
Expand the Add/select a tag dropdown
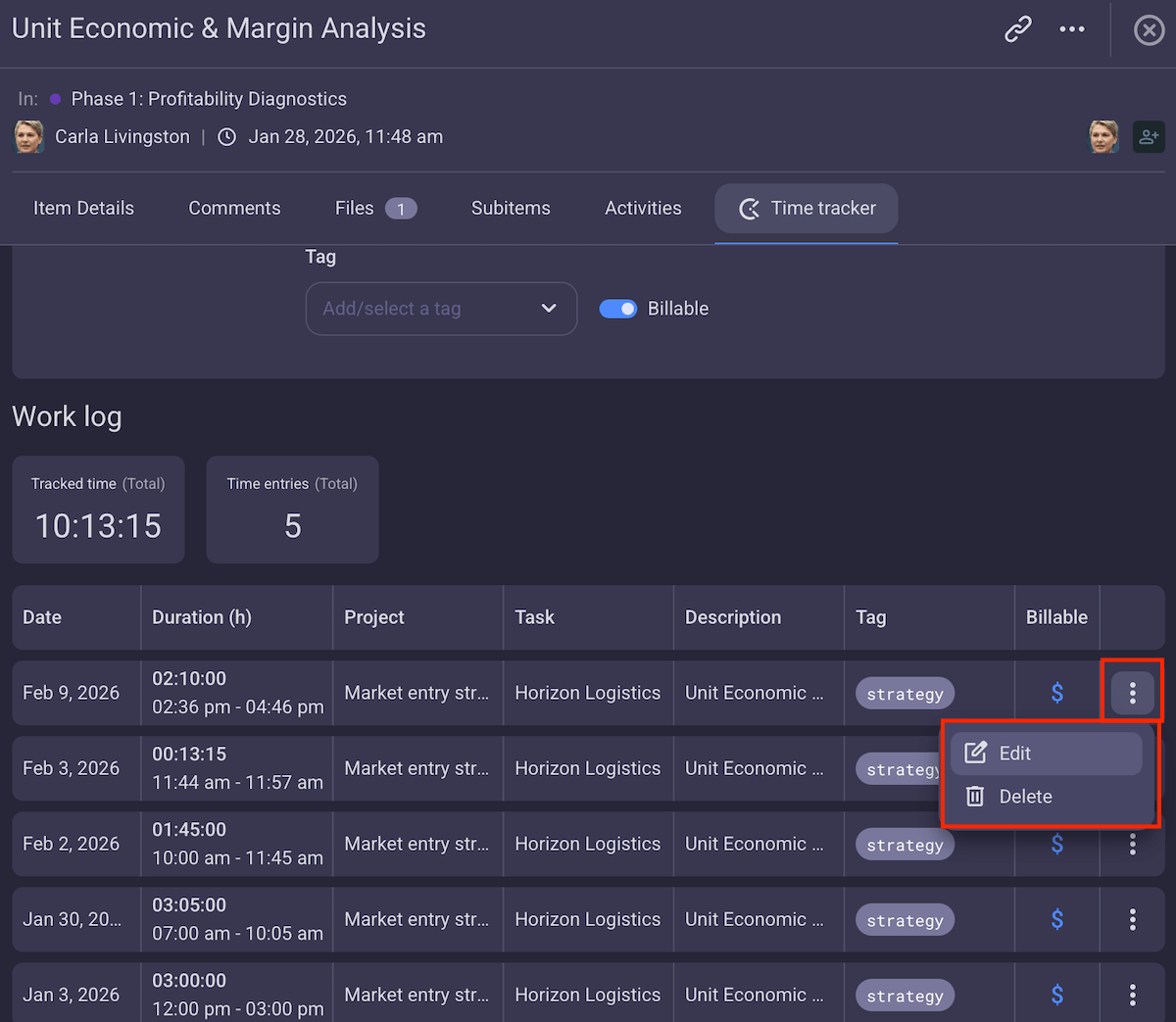pyautogui.click(x=441, y=309)
